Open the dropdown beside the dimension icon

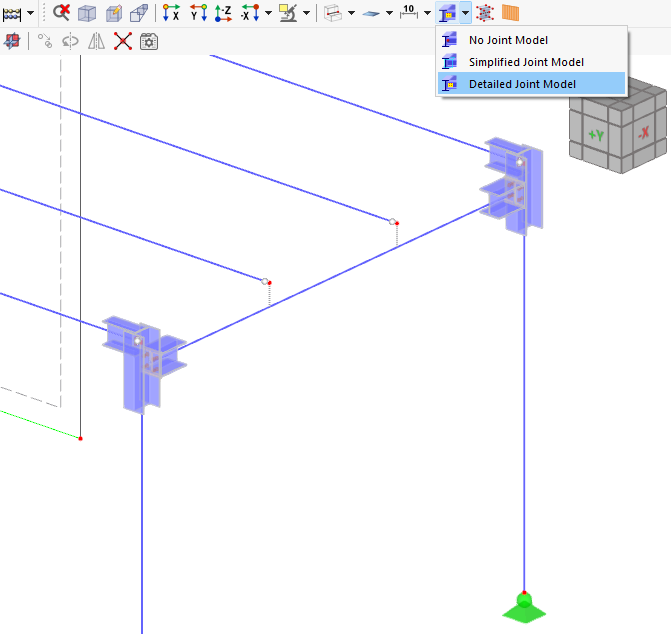427,13
